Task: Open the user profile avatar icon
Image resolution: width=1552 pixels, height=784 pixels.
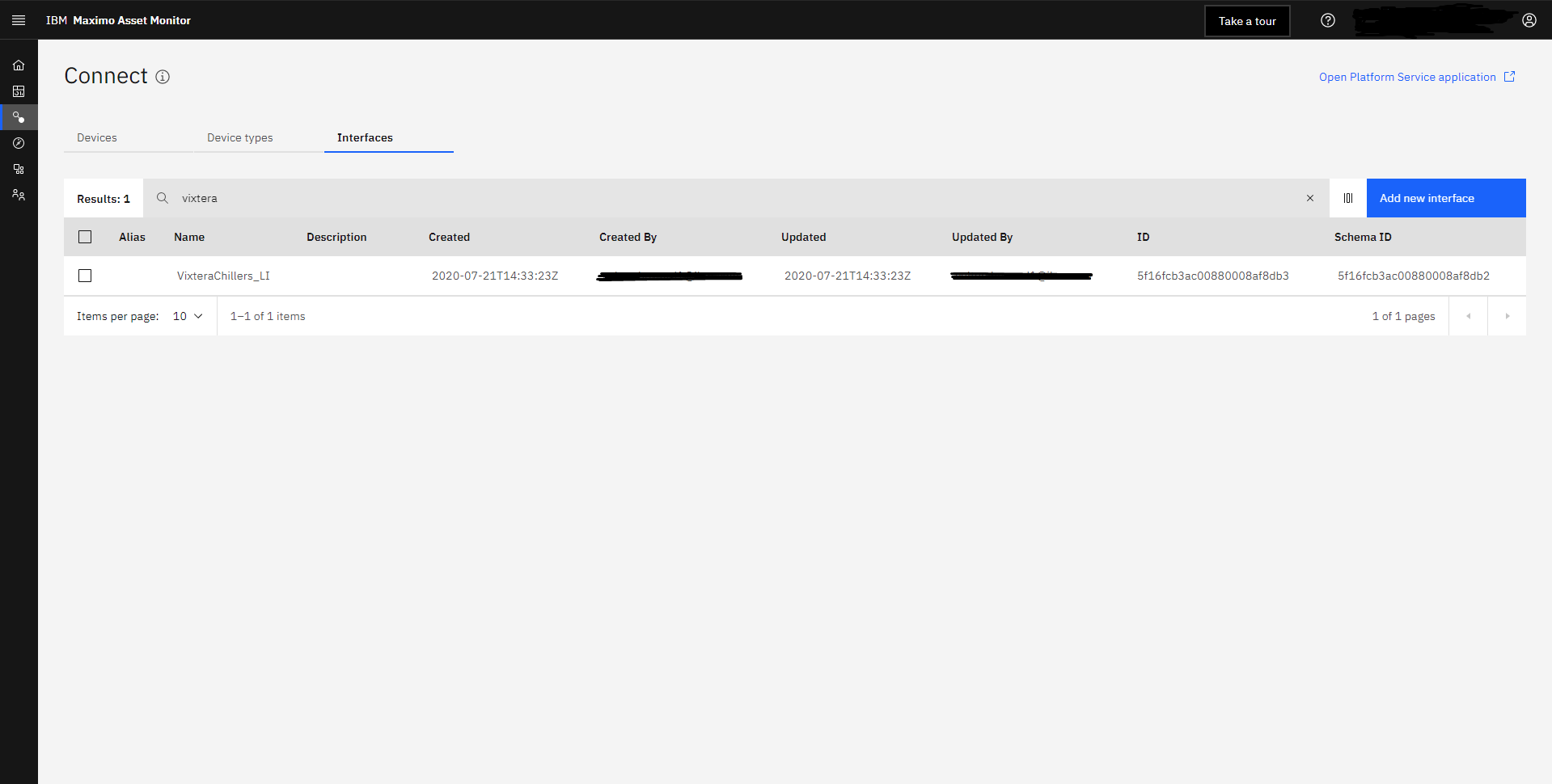Action: pyautogui.click(x=1529, y=20)
